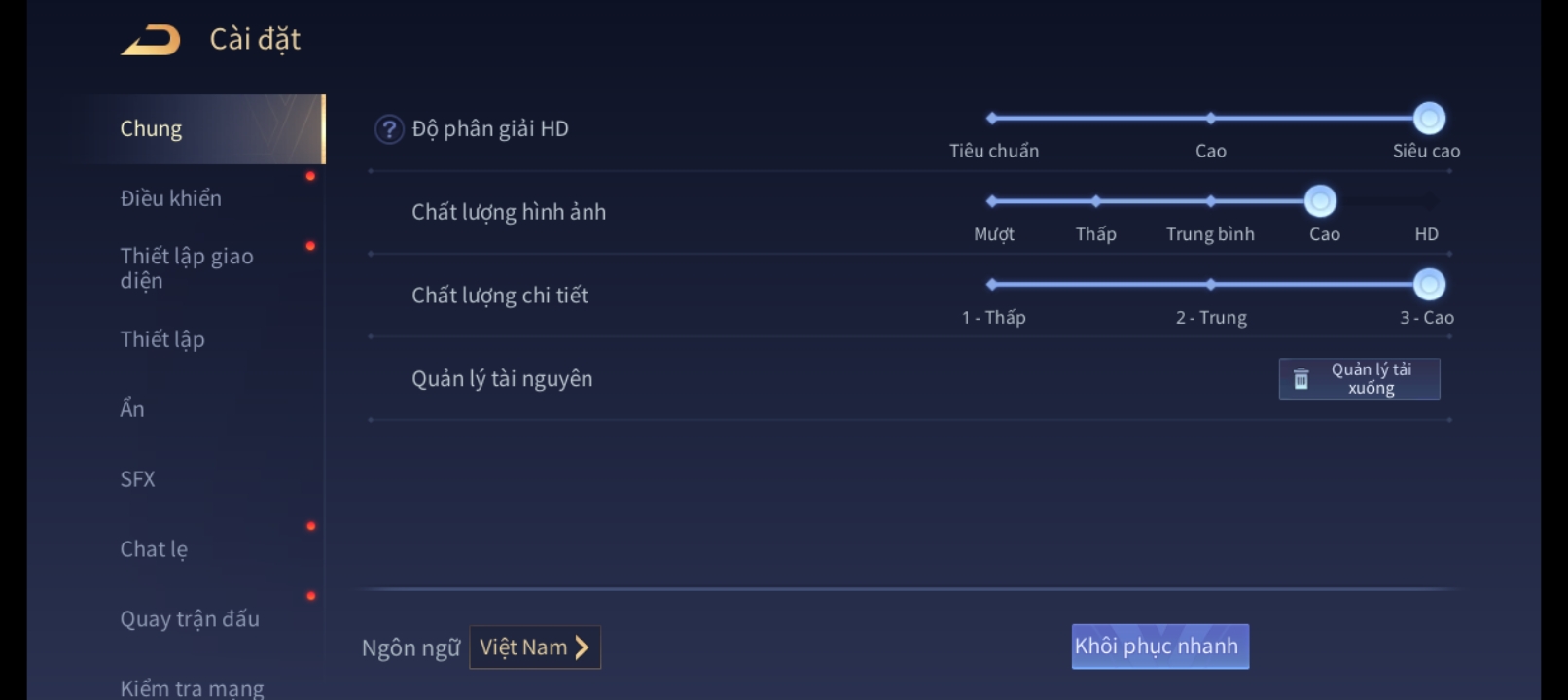Screen dimensions: 1568x700
Task: Set detail quality to 1 - Thấp
Action: [992, 285]
